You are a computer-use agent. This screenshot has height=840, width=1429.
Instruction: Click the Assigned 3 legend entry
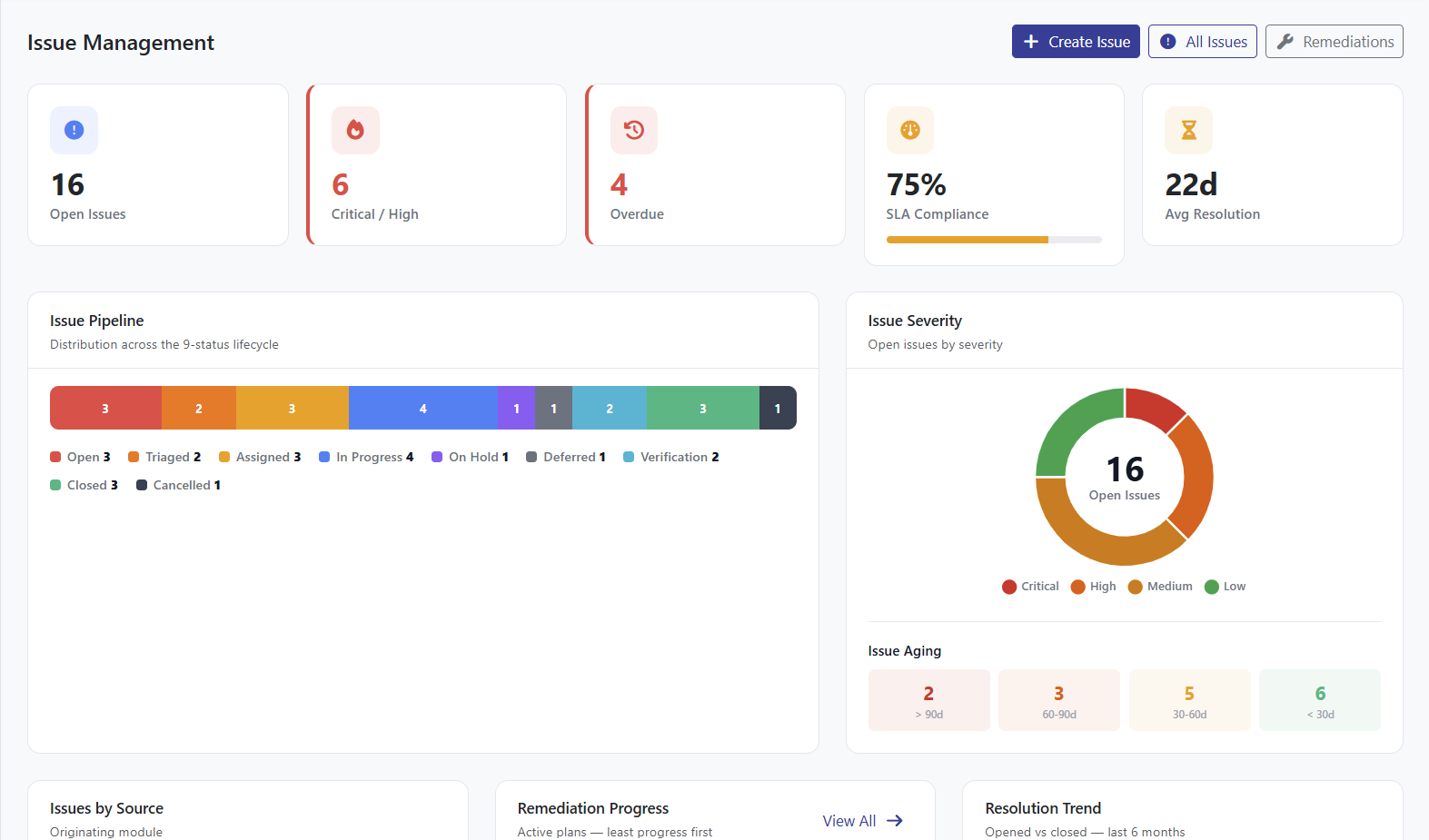point(260,457)
